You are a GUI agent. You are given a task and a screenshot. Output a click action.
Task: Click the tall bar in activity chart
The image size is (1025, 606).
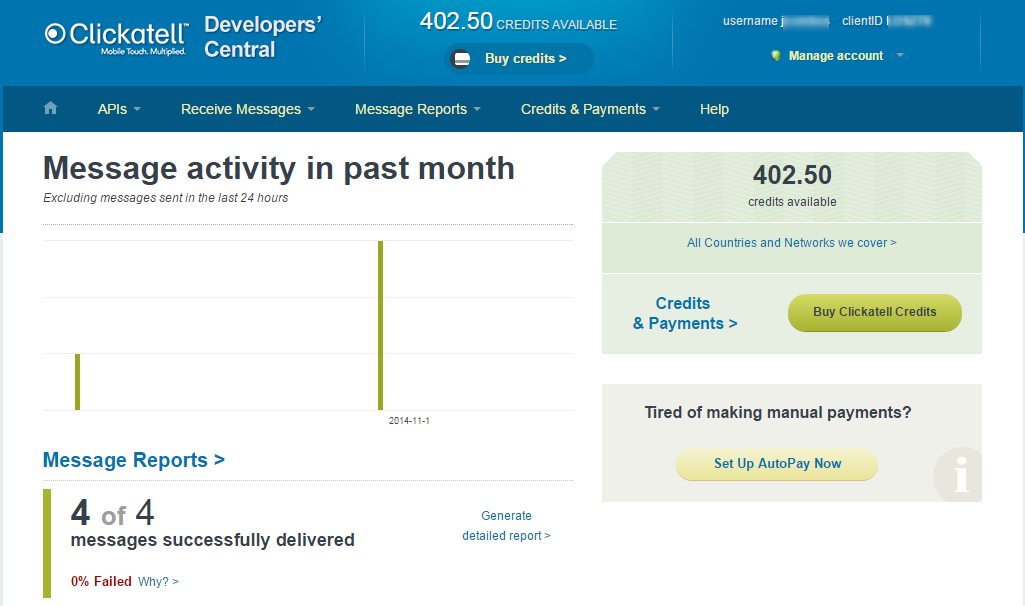point(380,325)
